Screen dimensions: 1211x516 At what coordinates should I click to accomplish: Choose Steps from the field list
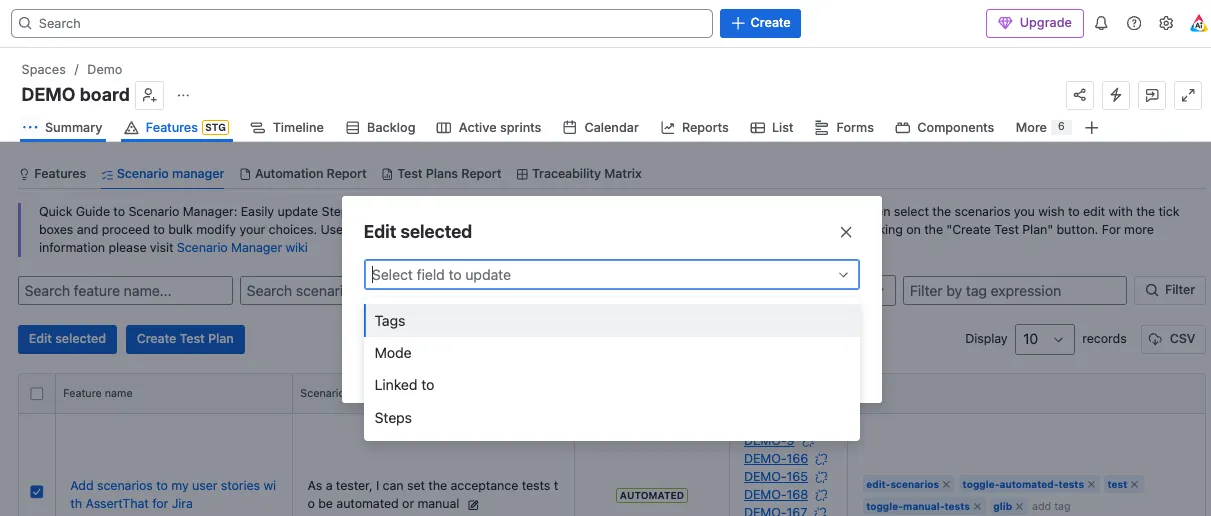pyautogui.click(x=612, y=418)
